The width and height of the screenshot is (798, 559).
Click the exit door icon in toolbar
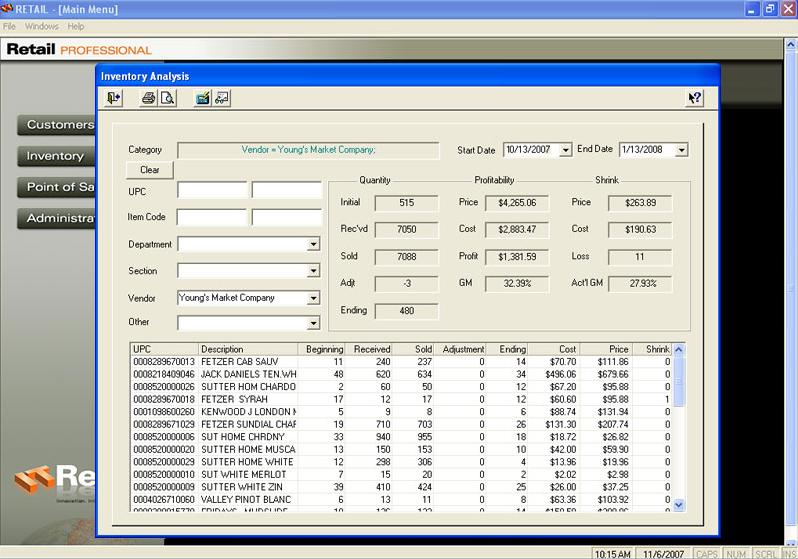coord(113,98)
